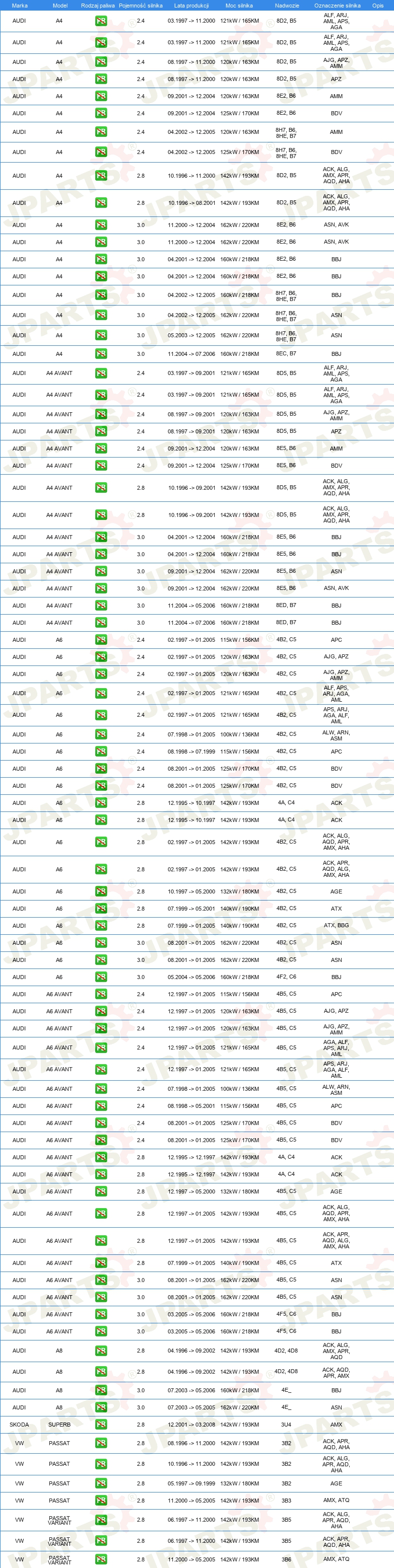Click the Nadwozie column header
Viewport: 394px width, 1568px height.
pos(287,6)
